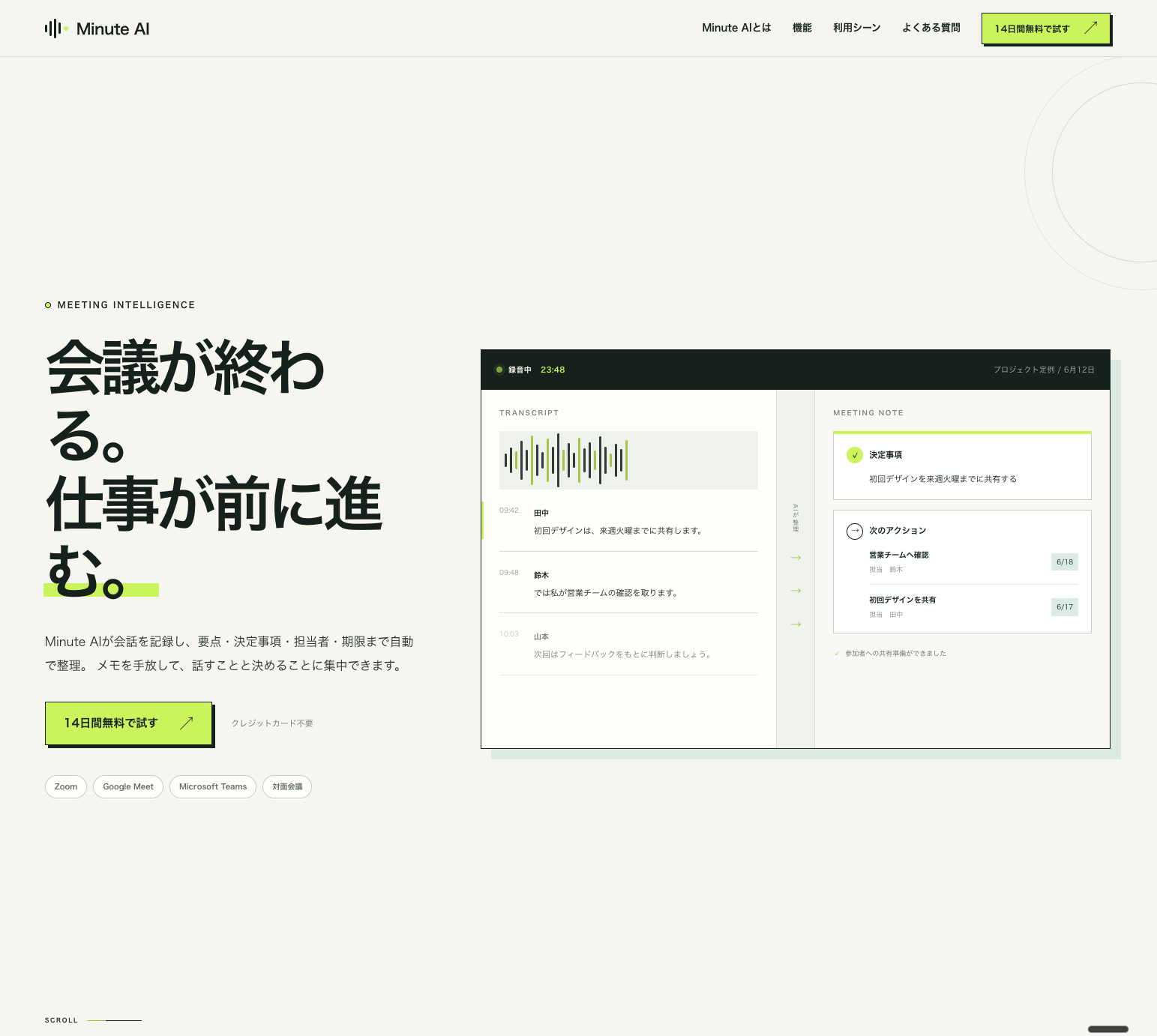Click the Minute AI waveform logo icon
The height and width of the screenshot is (1036, 1157).
coord(56,28)
